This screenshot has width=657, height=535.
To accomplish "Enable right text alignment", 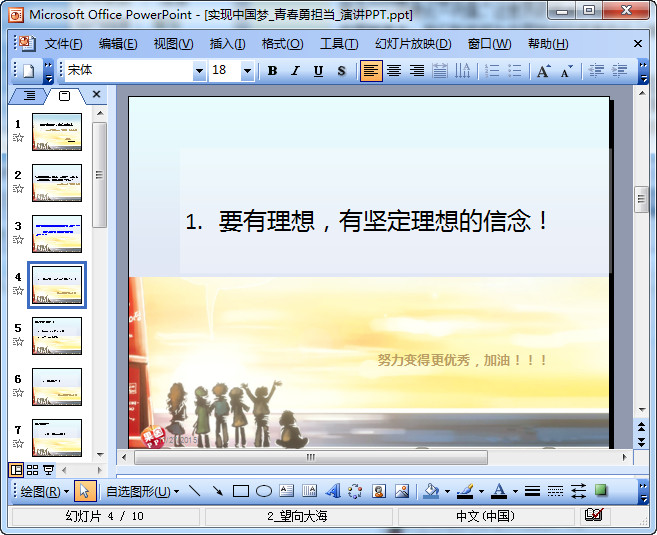I will click(417, 71).
